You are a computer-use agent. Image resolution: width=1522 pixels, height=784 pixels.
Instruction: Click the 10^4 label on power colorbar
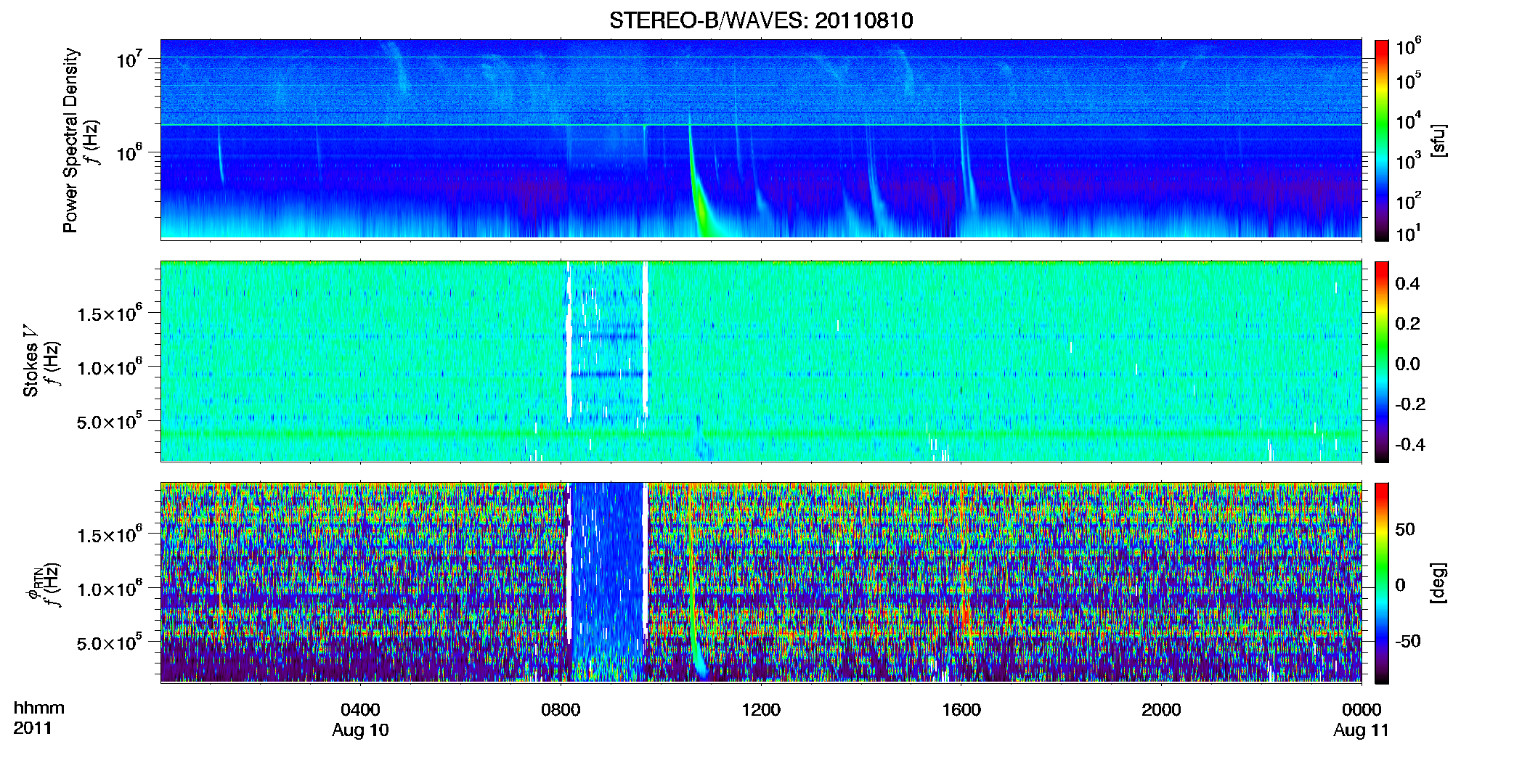1409,121
